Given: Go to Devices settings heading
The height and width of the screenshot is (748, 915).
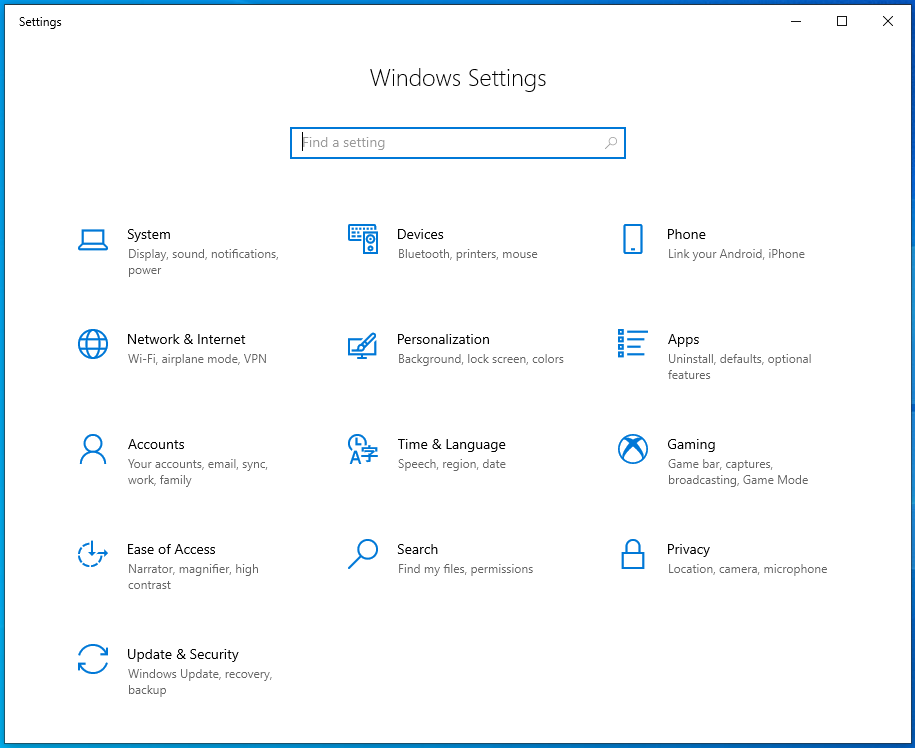Looking at the screenshot, I should tap(420, 235).
